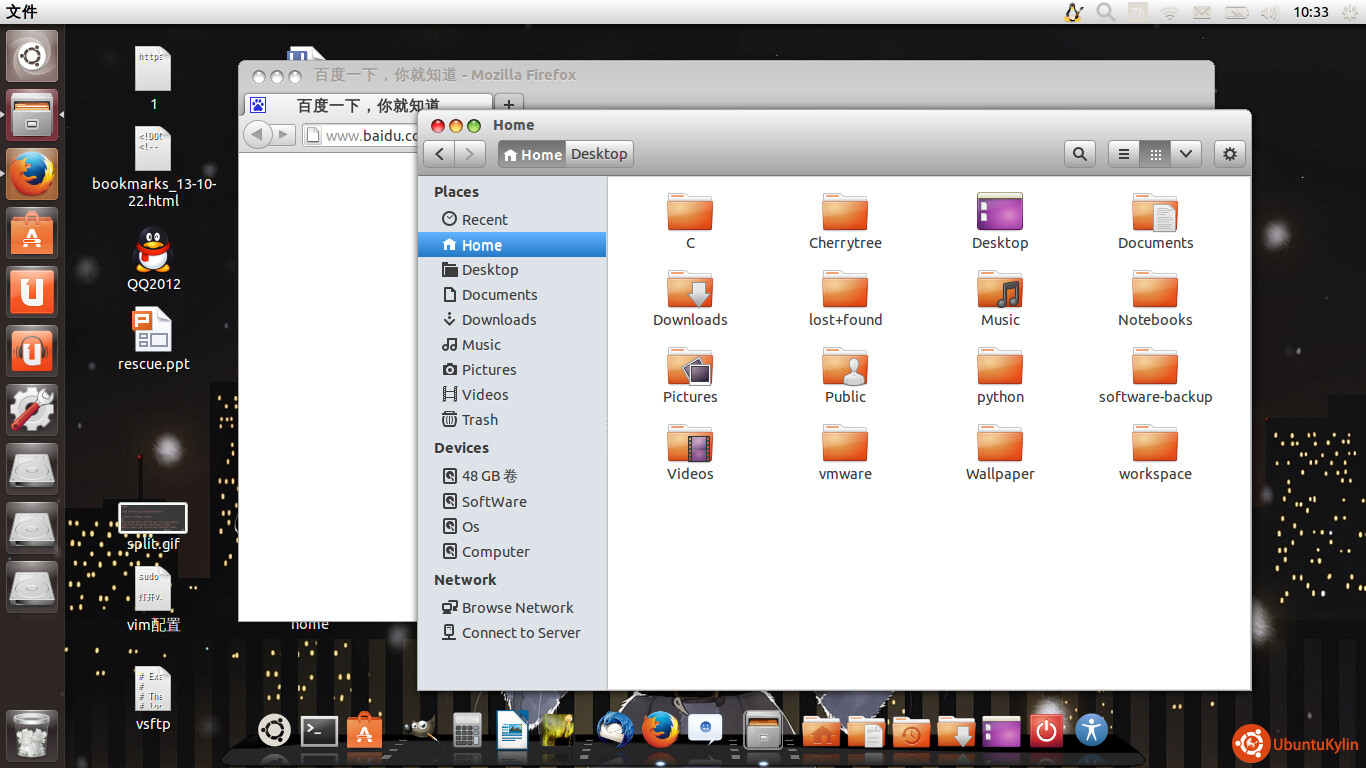Open view options dropdown arrow
This screenshot has width=1366, height=768.
tap(1186, 154)
